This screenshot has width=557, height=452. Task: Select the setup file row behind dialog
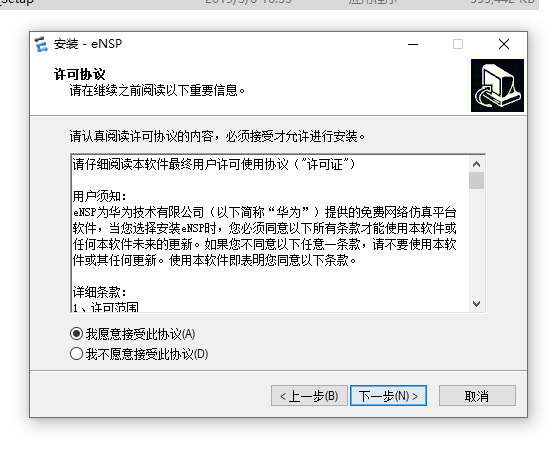pyautogui.click(x=269, y=4)
